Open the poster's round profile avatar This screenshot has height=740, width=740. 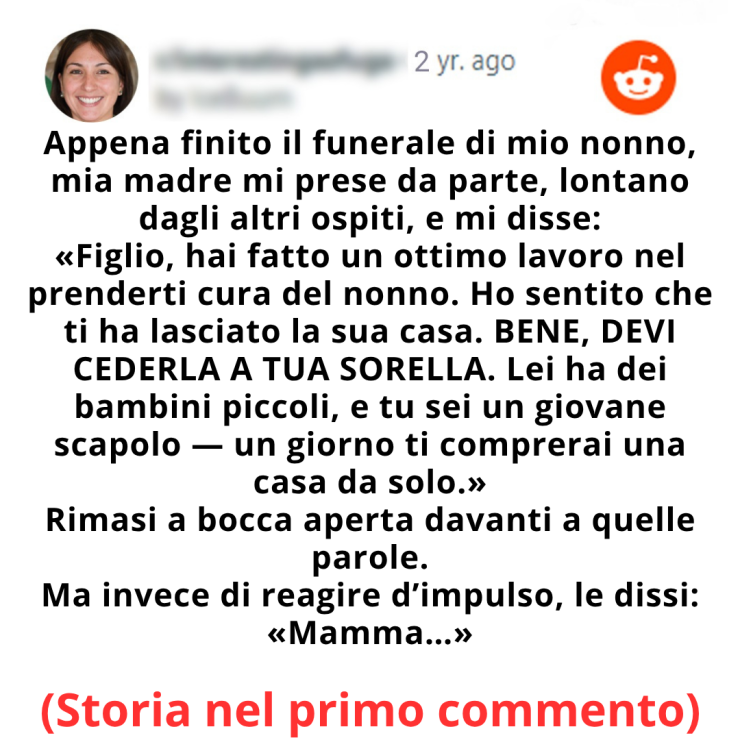click(x=92, y=76)
